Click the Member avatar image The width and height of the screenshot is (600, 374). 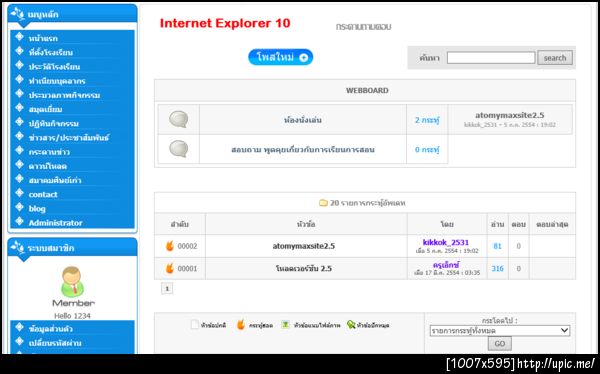[x=72, y=281]
